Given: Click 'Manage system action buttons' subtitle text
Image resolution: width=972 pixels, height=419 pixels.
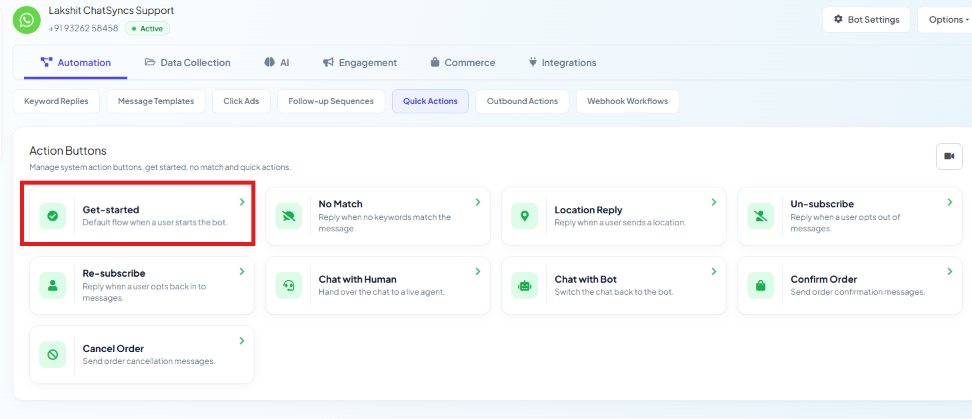Looking at the screenshot, I should tap(160, 167).
